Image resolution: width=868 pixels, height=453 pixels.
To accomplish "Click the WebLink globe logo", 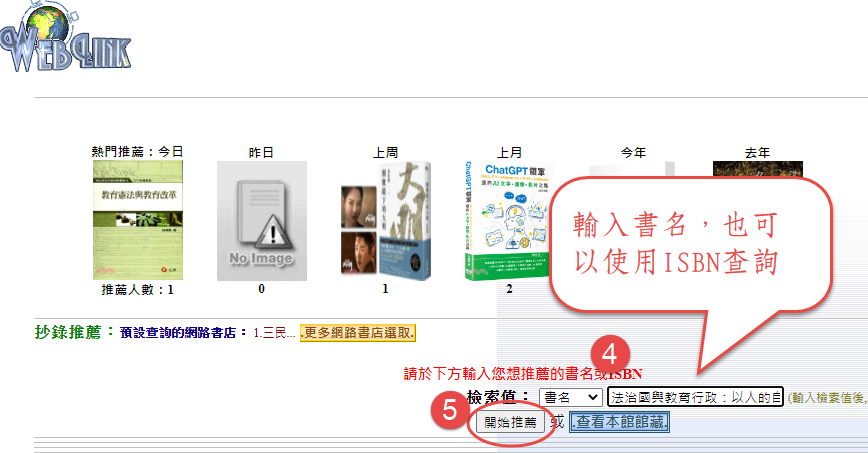I will [x=65, y=37].
